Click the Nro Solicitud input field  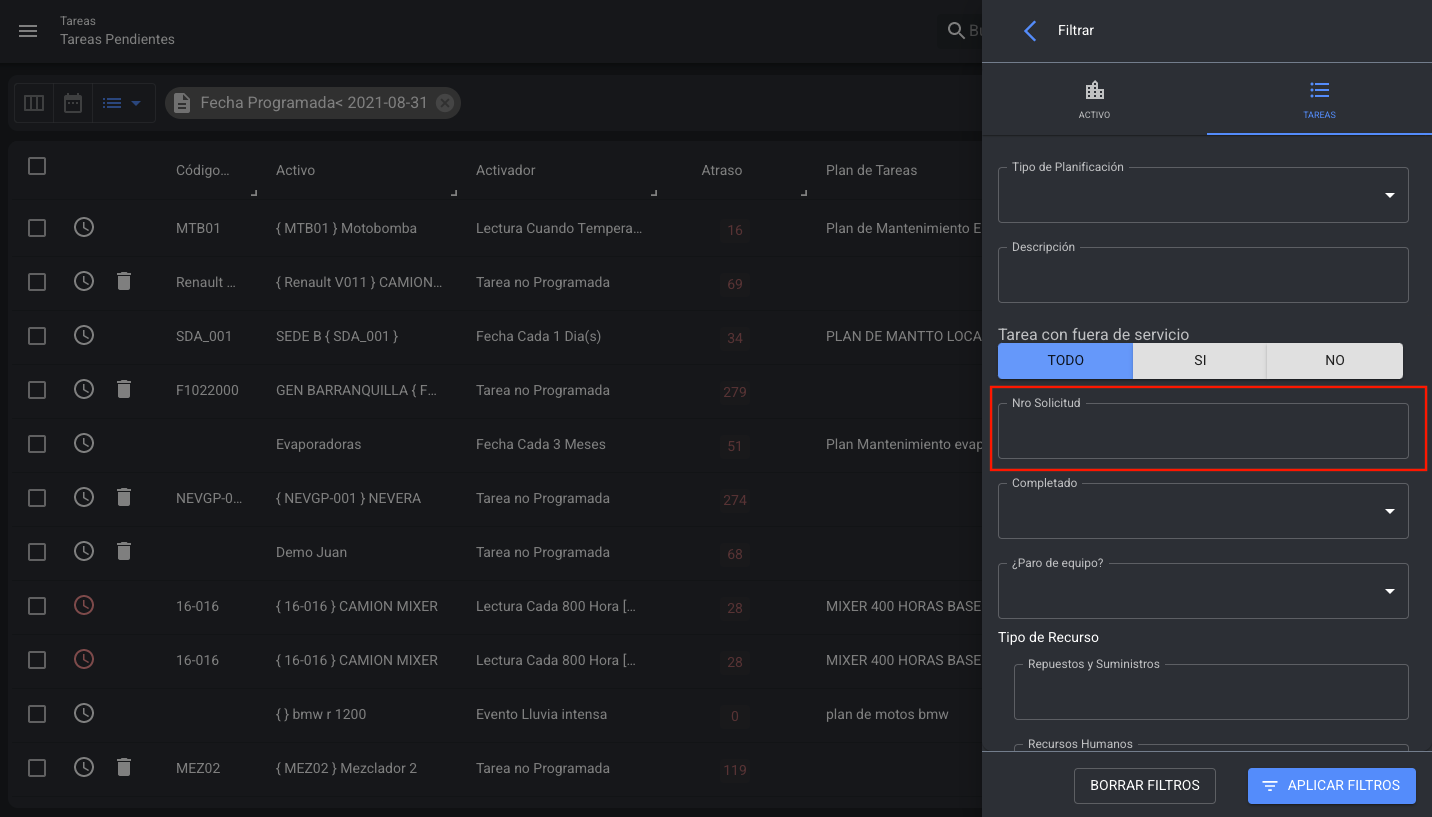pyautogui.click(x=1203, y=433)
